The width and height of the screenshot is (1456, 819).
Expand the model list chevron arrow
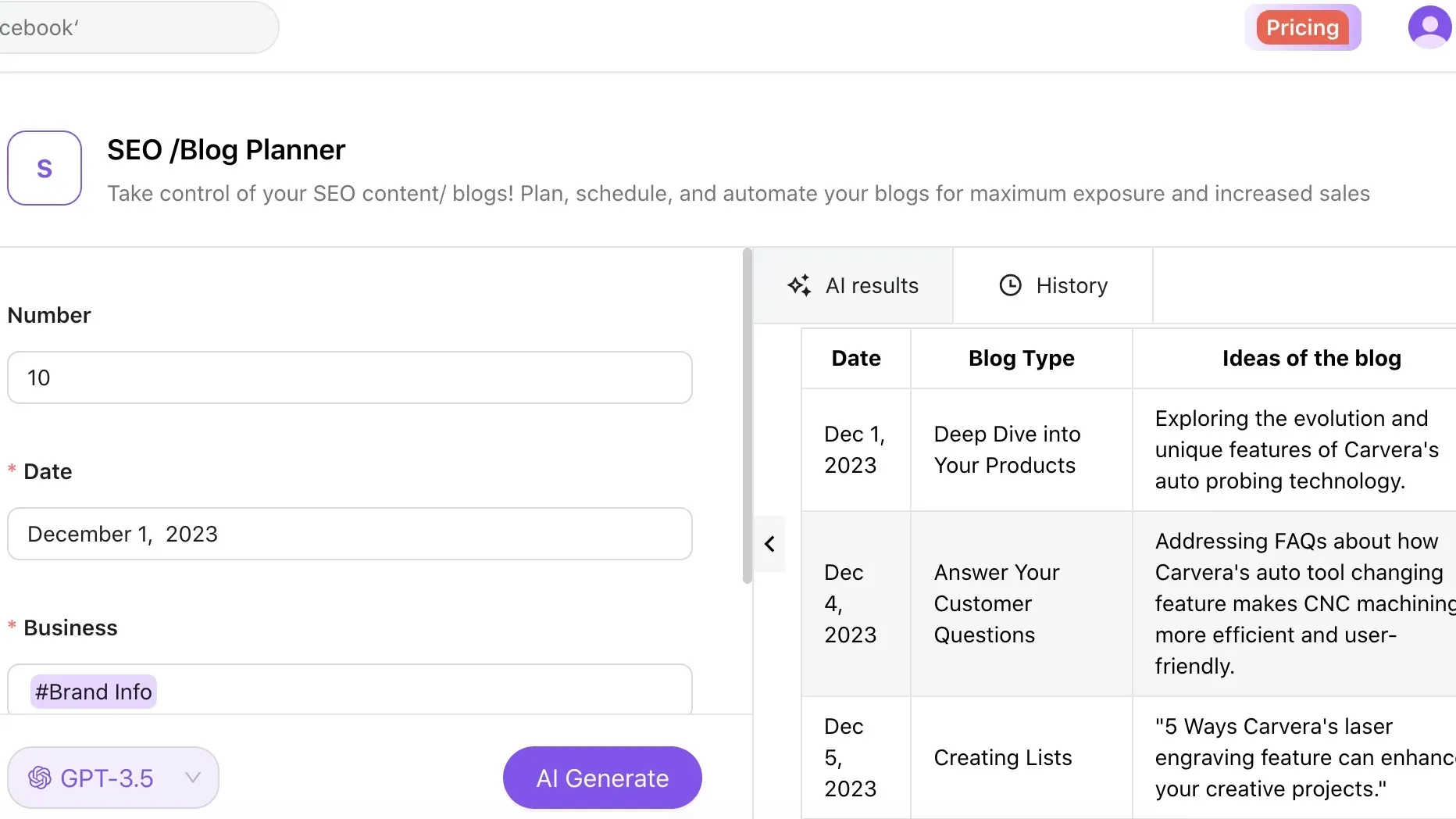click(193, 778)
